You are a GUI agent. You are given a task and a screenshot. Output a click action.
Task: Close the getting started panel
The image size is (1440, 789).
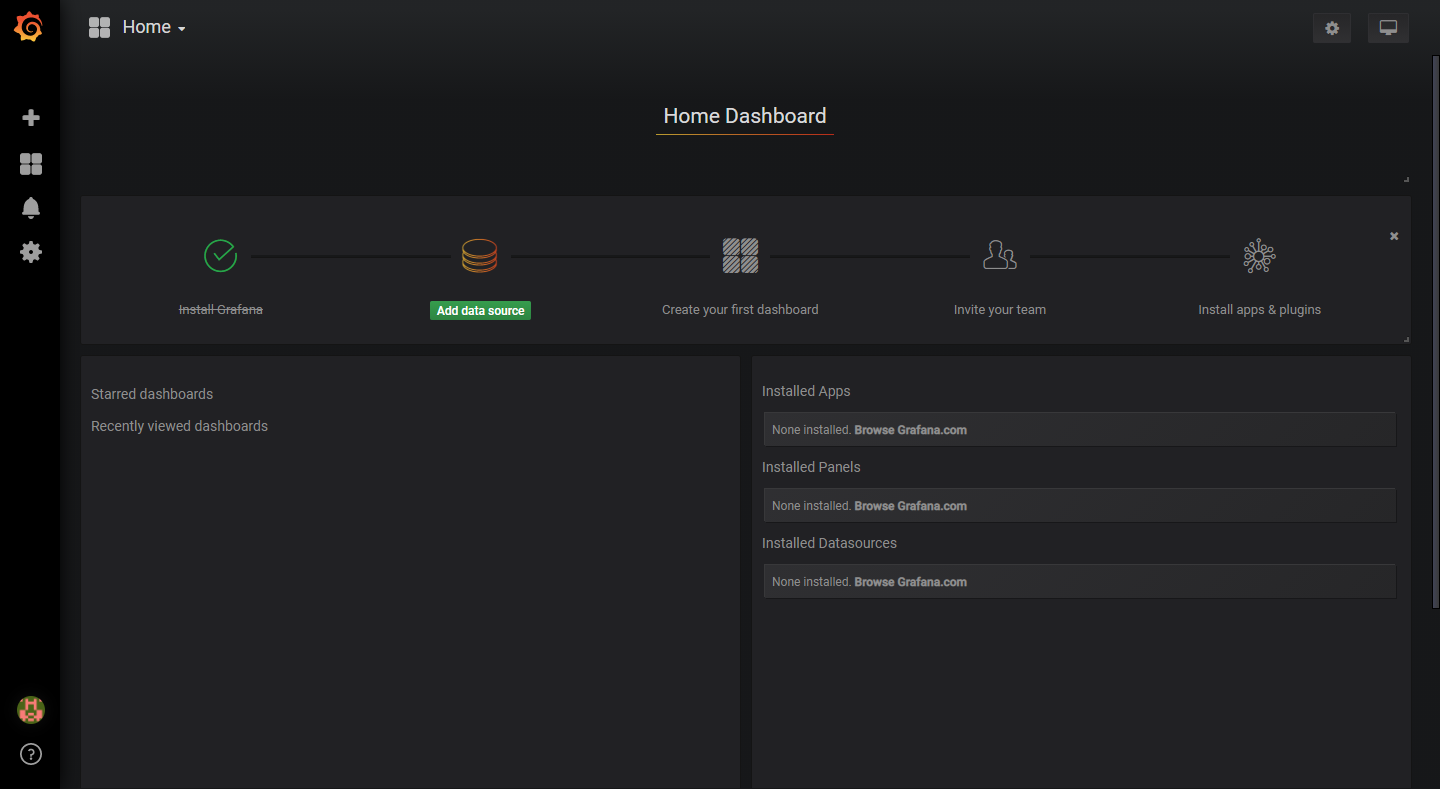tap(1394, 236)
